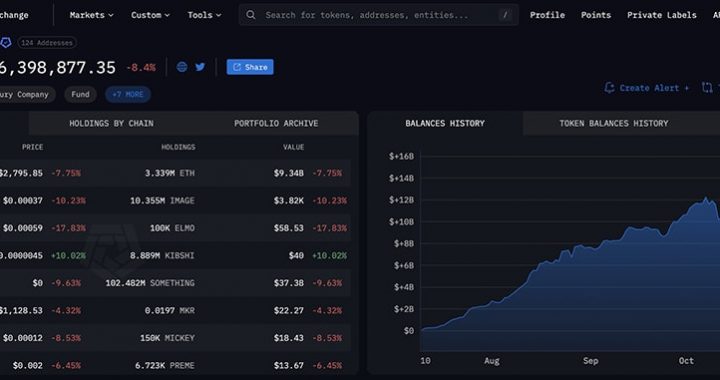Click the 6.723K PREME holdings cell

(x=164, y=366)
